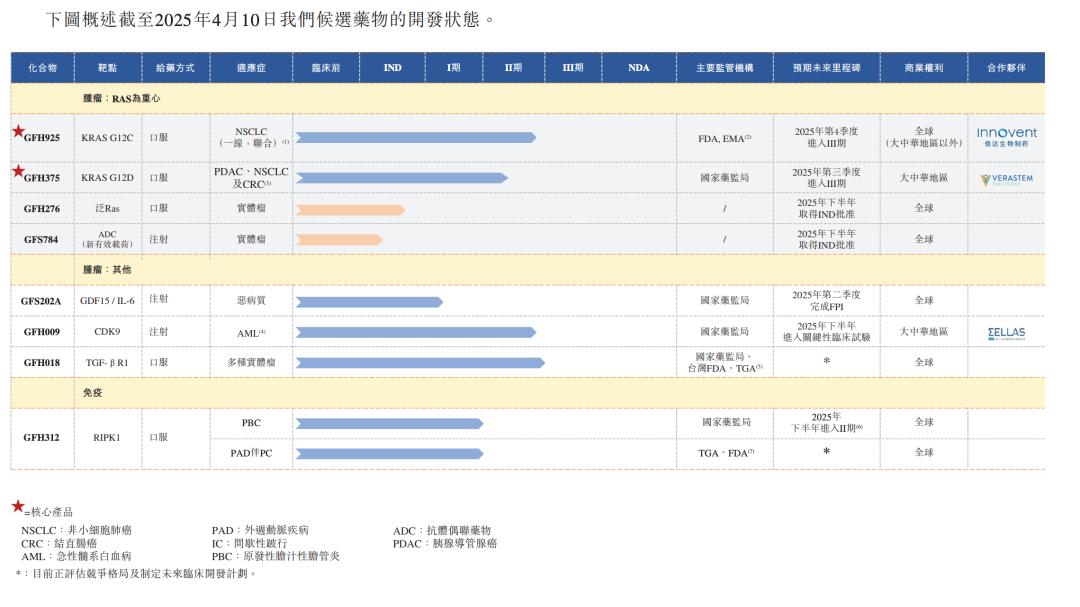
Task: Click the red star in the 核心產品 legend
Action: point(19,506)
